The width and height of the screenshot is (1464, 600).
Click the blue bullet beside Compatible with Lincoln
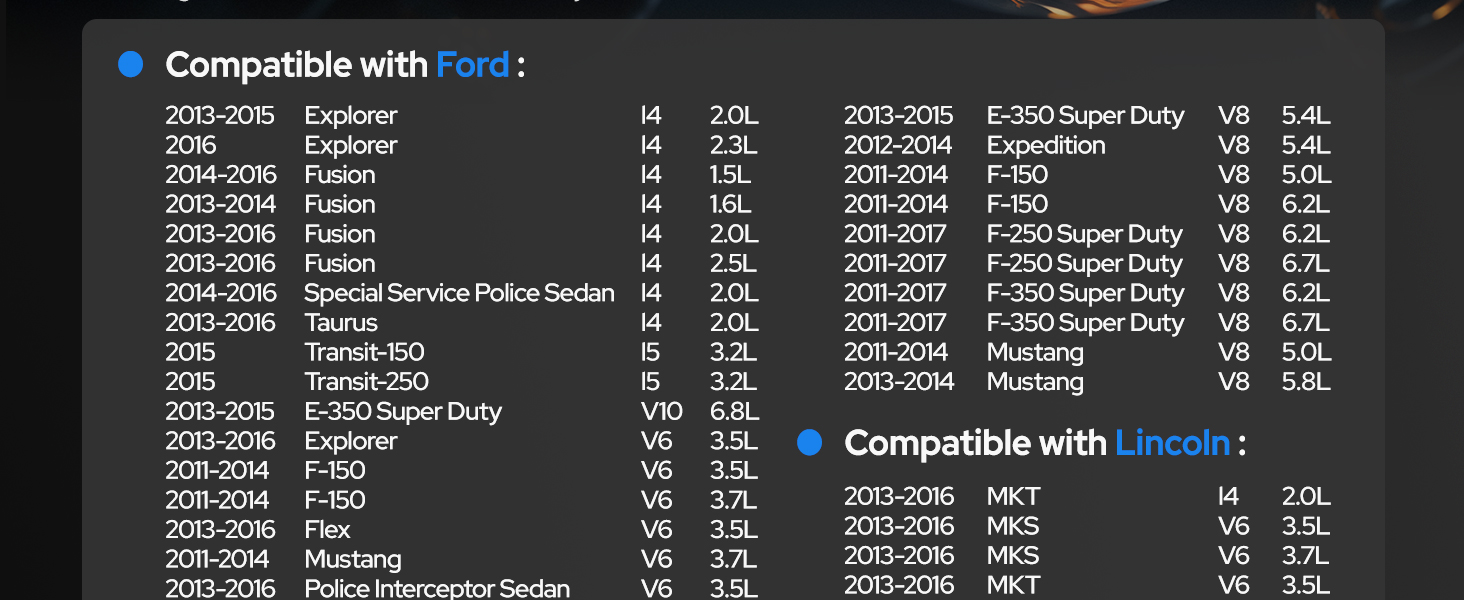coord(810,443)
